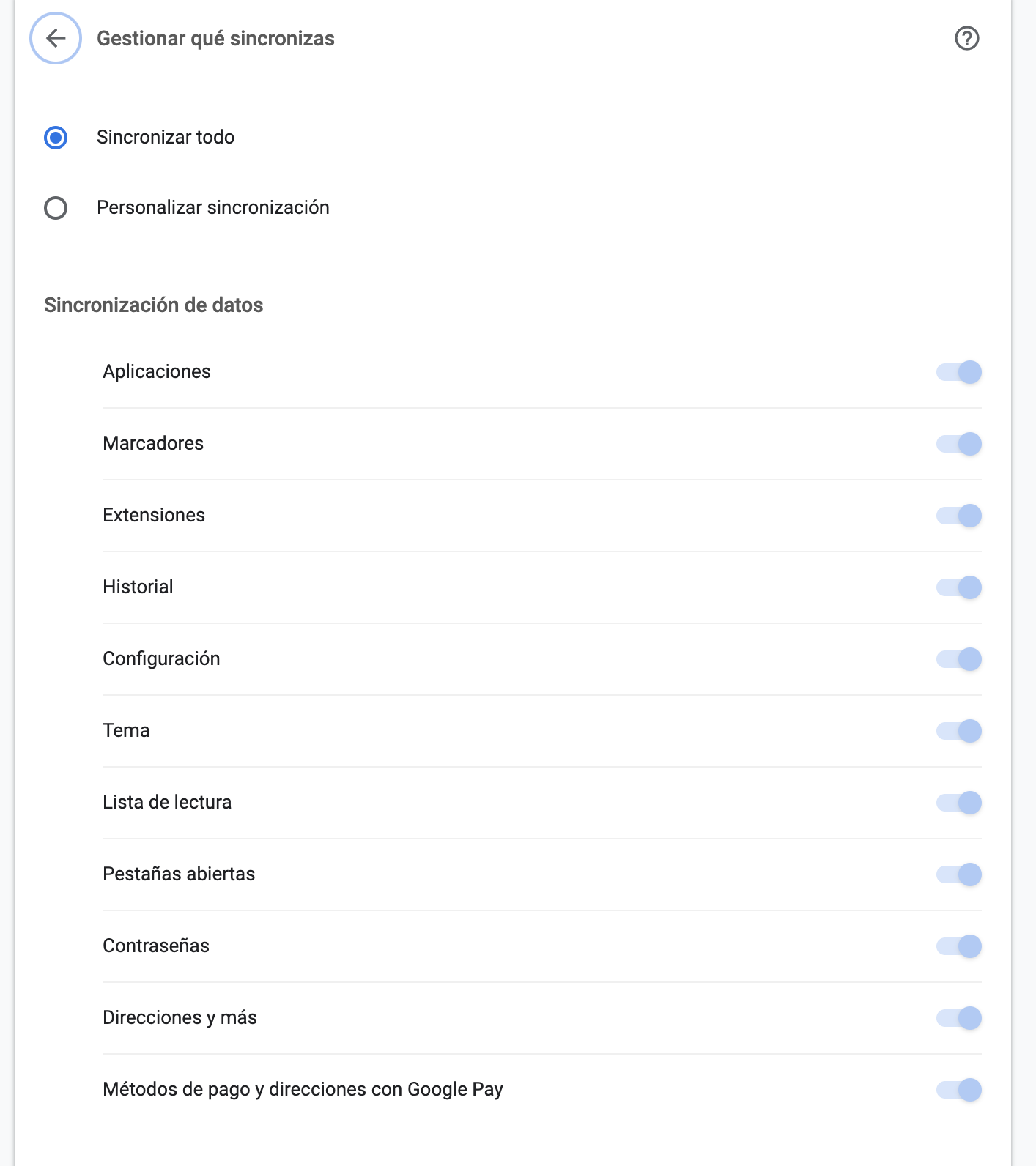
Task: Click the Historial row label
Action: pos(138,587)
